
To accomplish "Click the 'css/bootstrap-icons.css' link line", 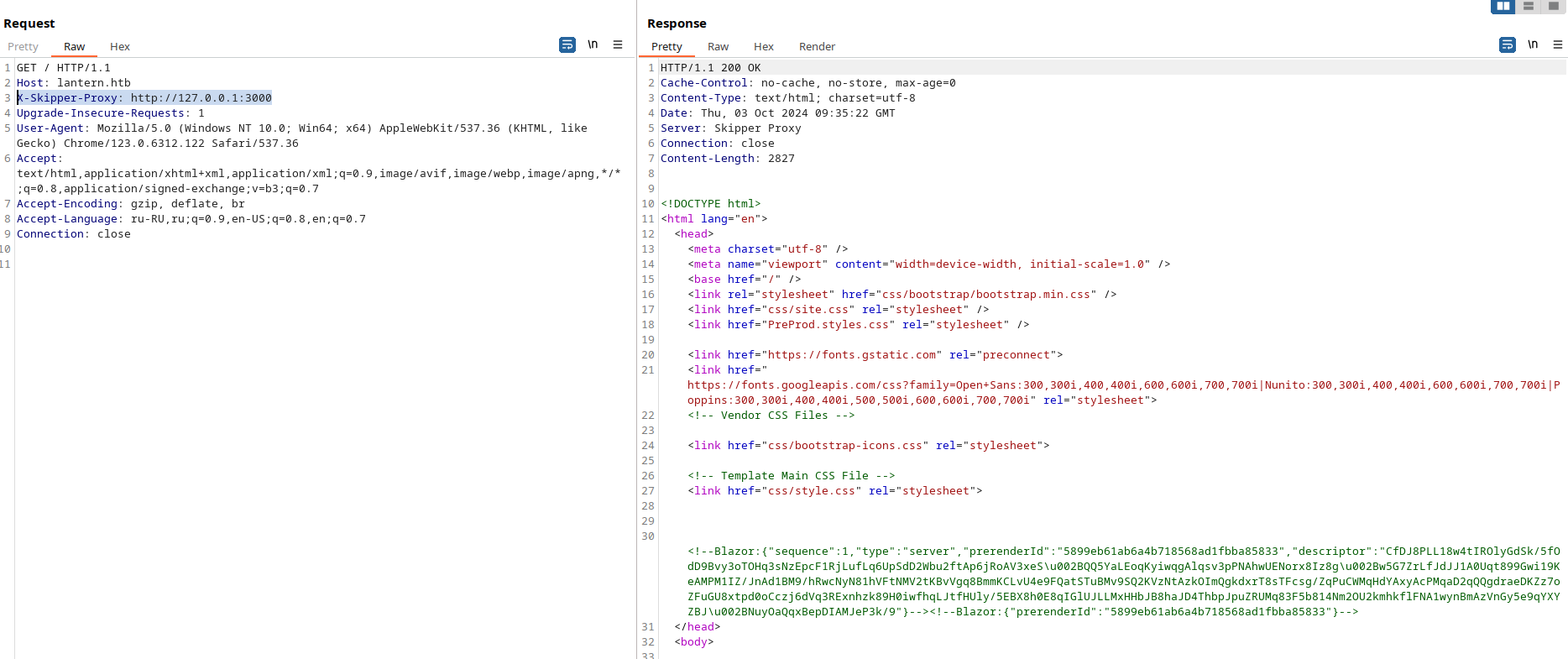I will pos(869,446).
